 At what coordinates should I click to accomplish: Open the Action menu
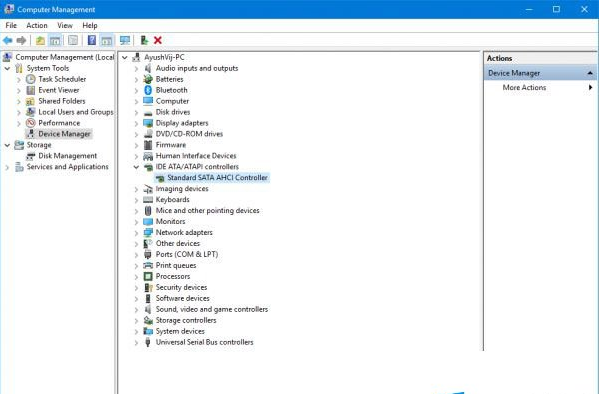(x=37, y=25)
